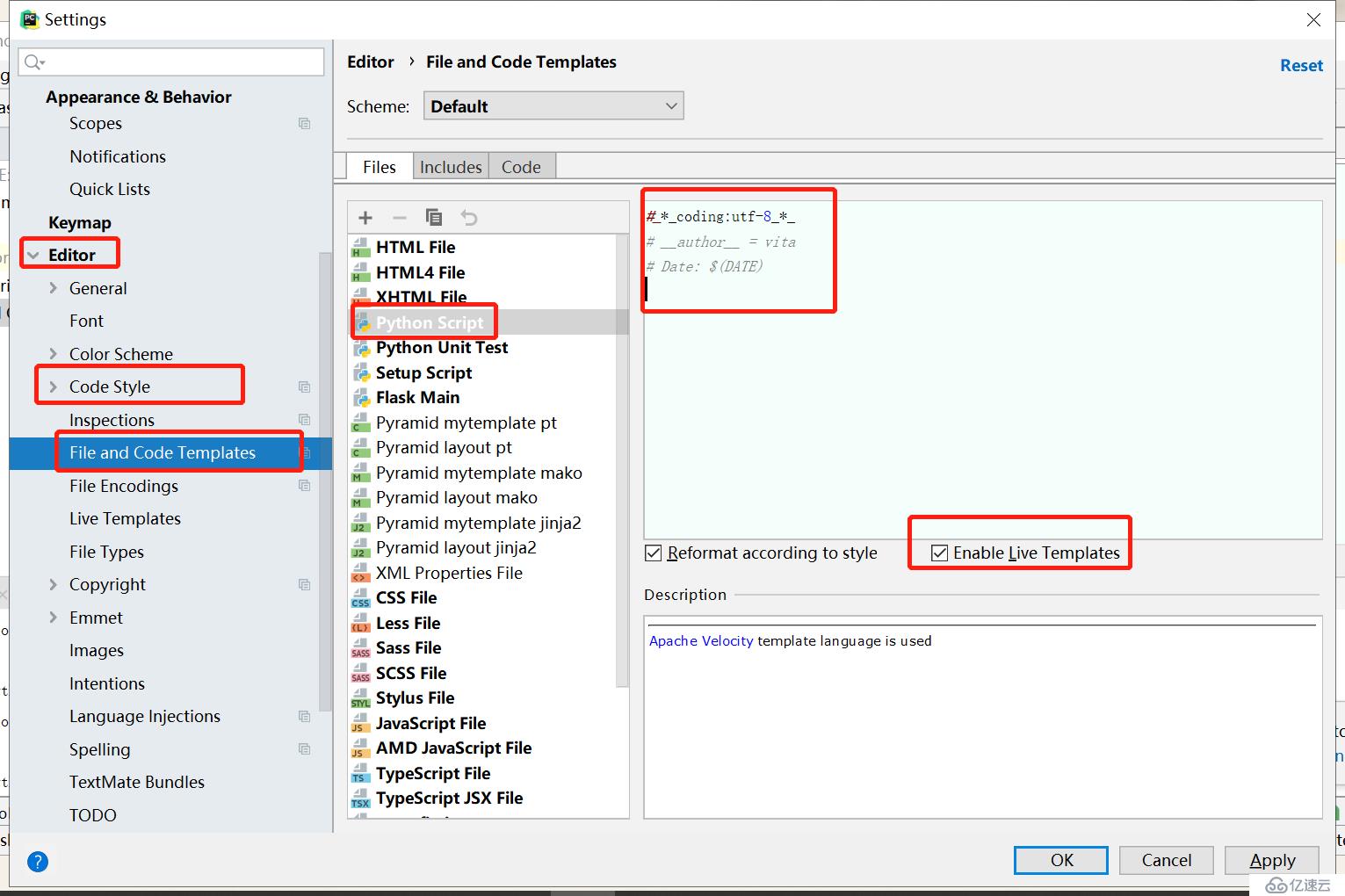The image size is (1345, 896).
Task: Click the project-level icon beside Language Injections
Action: pyautogui.click(x=304, y=716)
